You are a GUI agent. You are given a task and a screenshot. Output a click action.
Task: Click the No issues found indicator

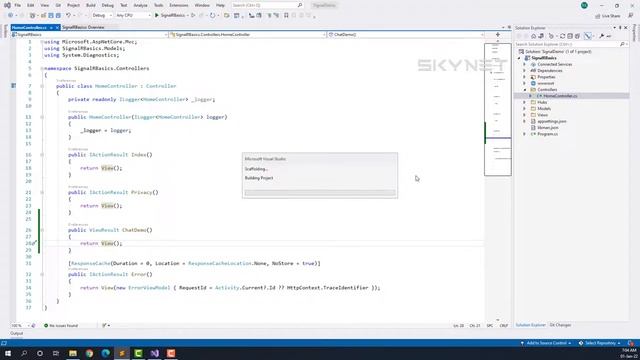61,326
